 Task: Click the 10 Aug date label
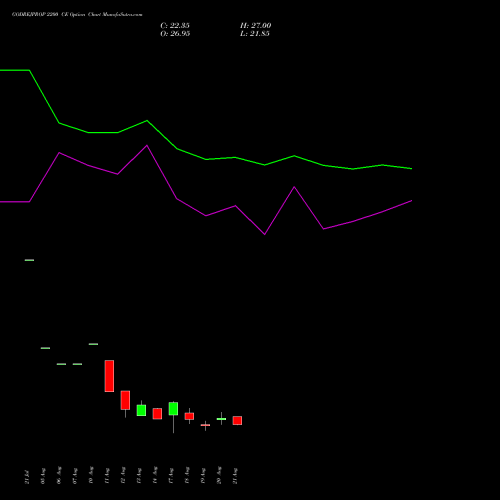[91, 476]
